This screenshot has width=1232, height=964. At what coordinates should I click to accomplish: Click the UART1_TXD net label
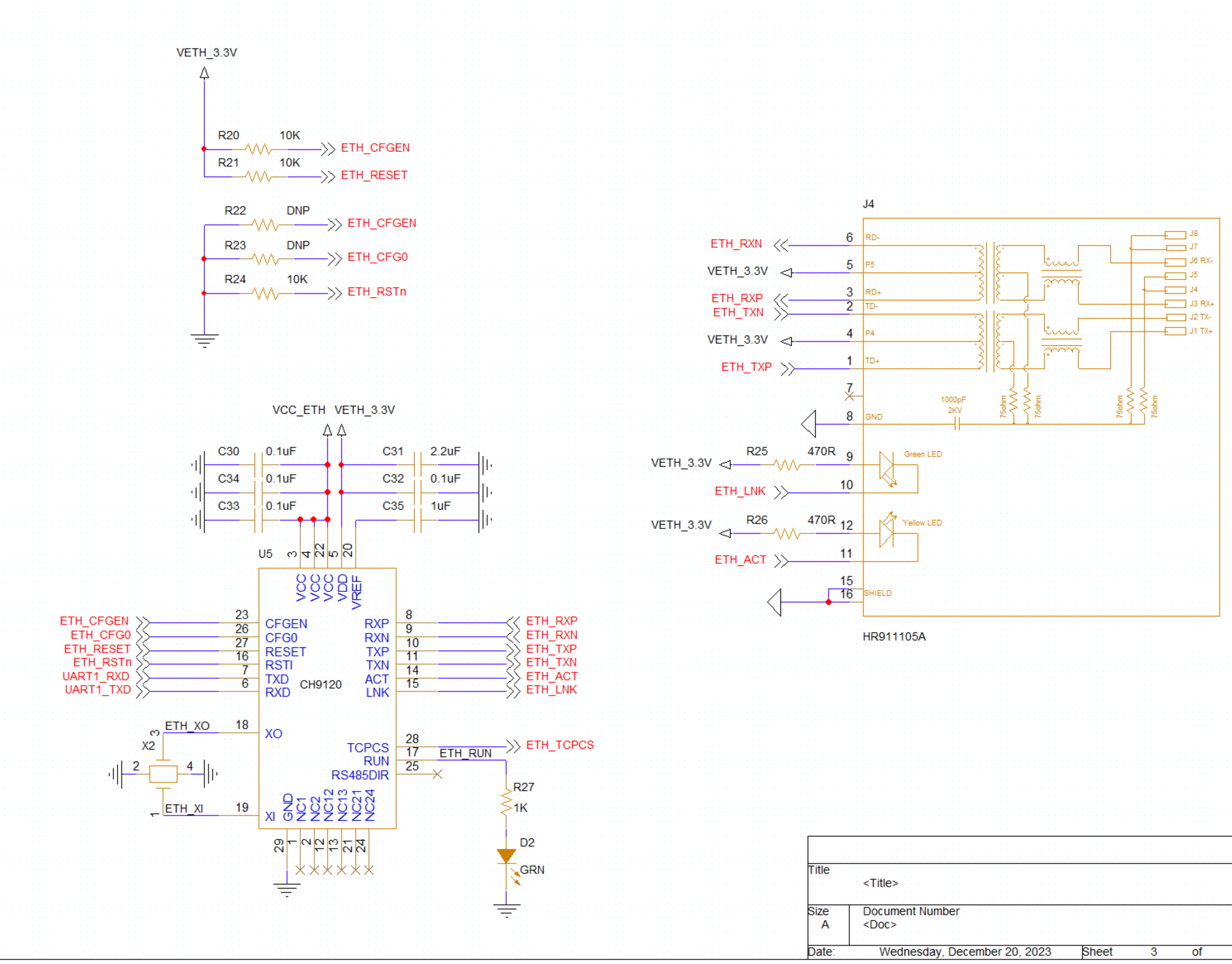pos(98,690)
